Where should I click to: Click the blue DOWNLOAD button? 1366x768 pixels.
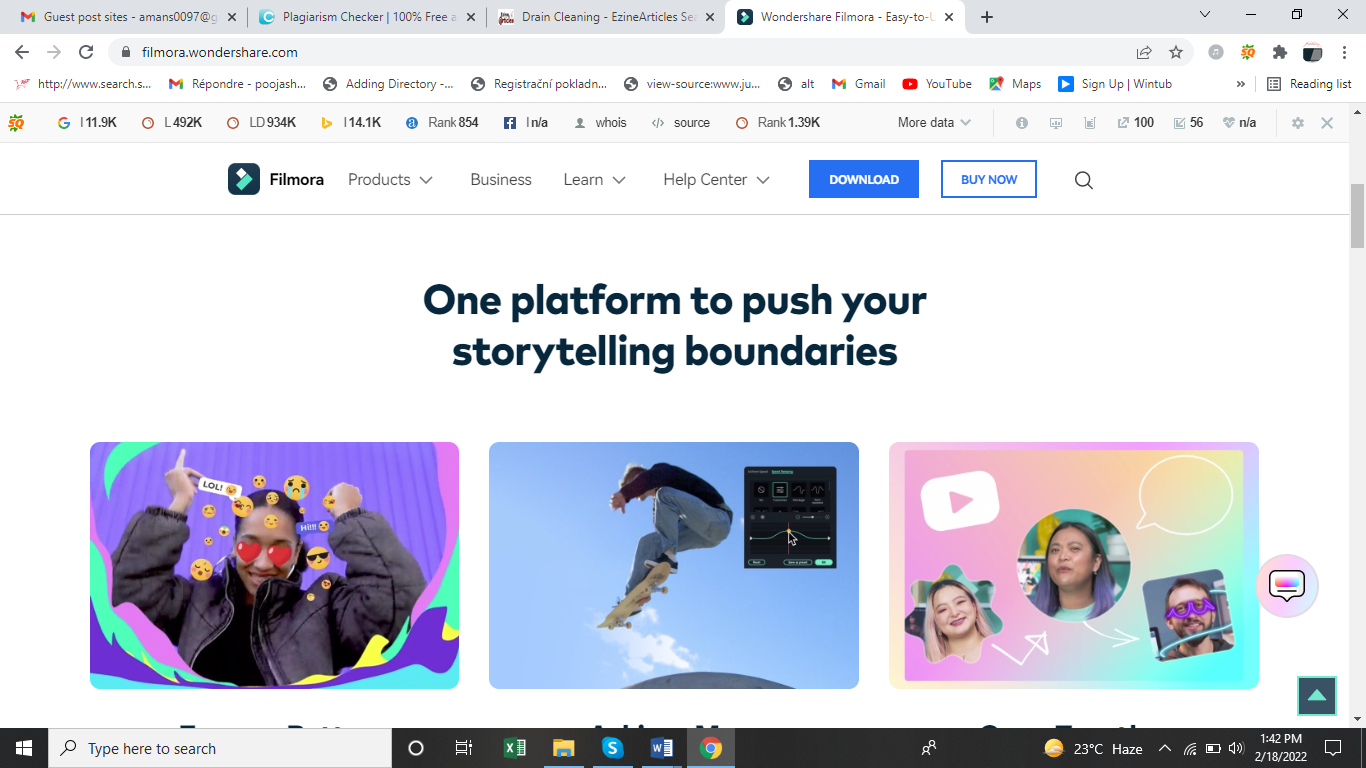point(864,179)
